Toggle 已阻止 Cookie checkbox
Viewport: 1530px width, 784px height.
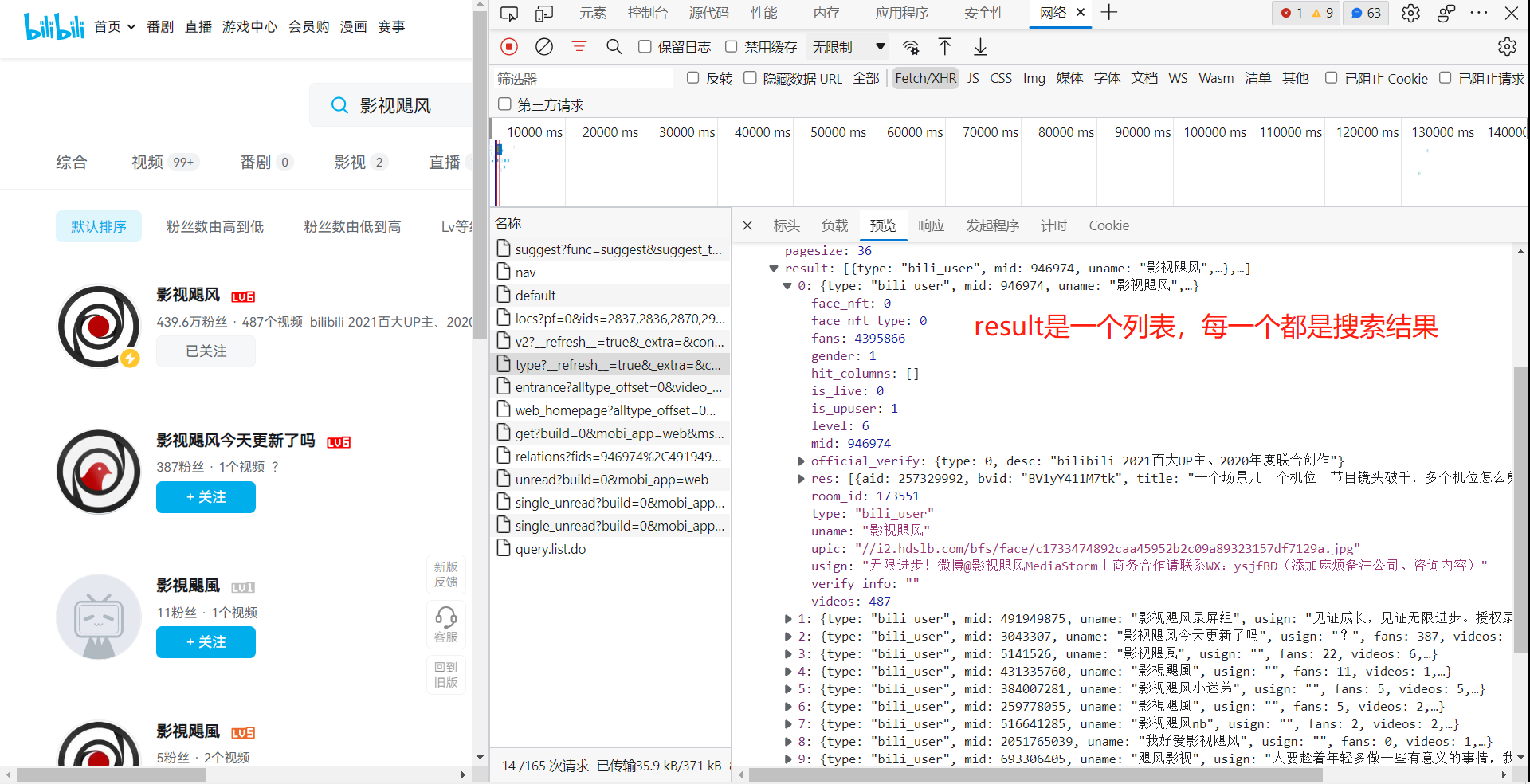(1331, 78)
